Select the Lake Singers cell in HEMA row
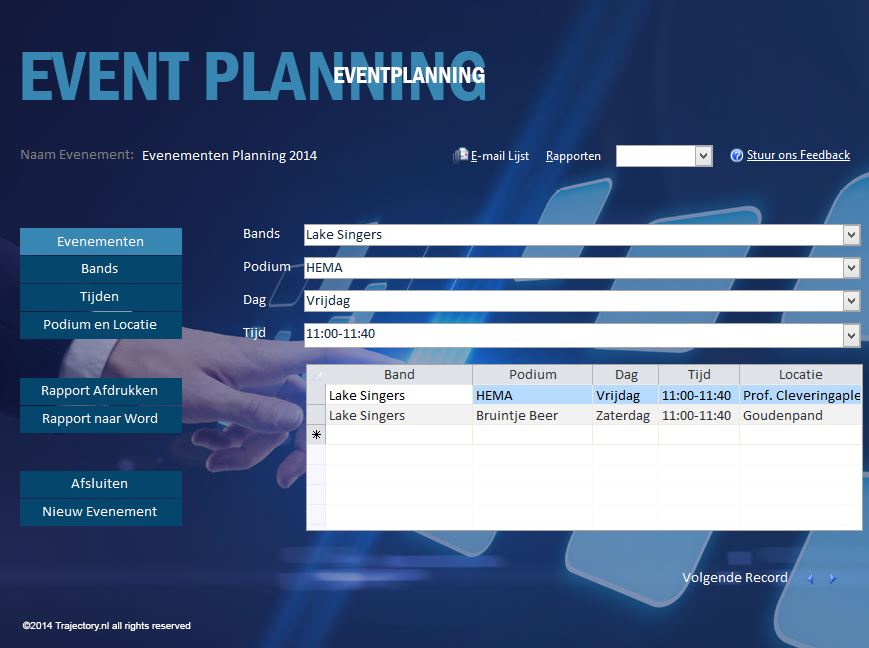869x648 pixels. click(x=399, y=395)
